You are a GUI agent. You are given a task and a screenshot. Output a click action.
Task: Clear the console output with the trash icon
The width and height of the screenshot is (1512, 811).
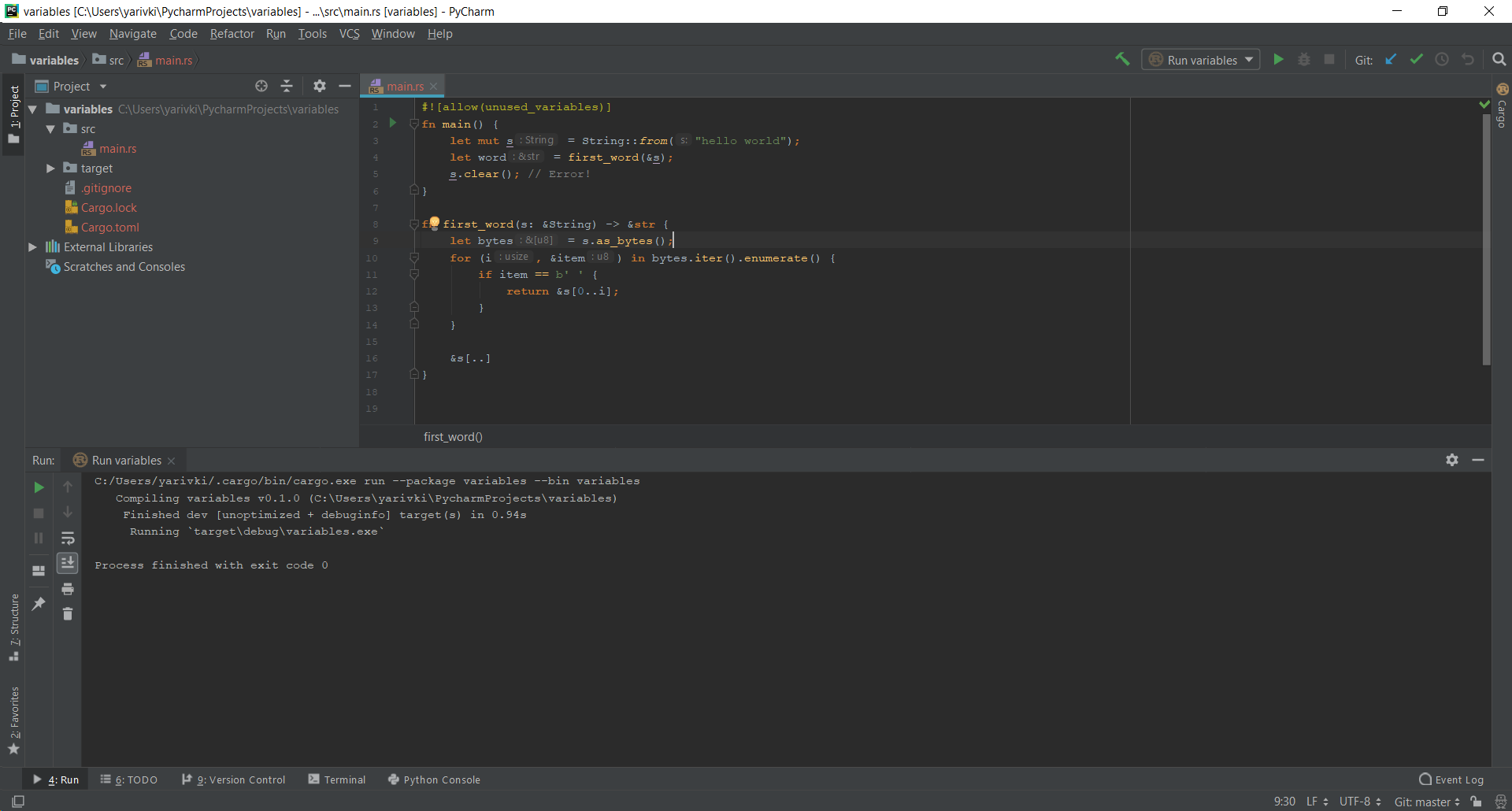[68, 615]
